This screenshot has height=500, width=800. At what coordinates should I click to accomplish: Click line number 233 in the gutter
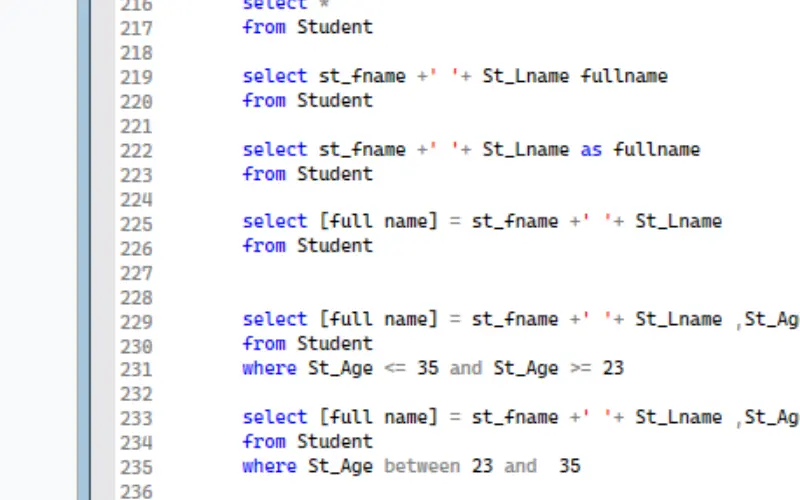[136, 418]
